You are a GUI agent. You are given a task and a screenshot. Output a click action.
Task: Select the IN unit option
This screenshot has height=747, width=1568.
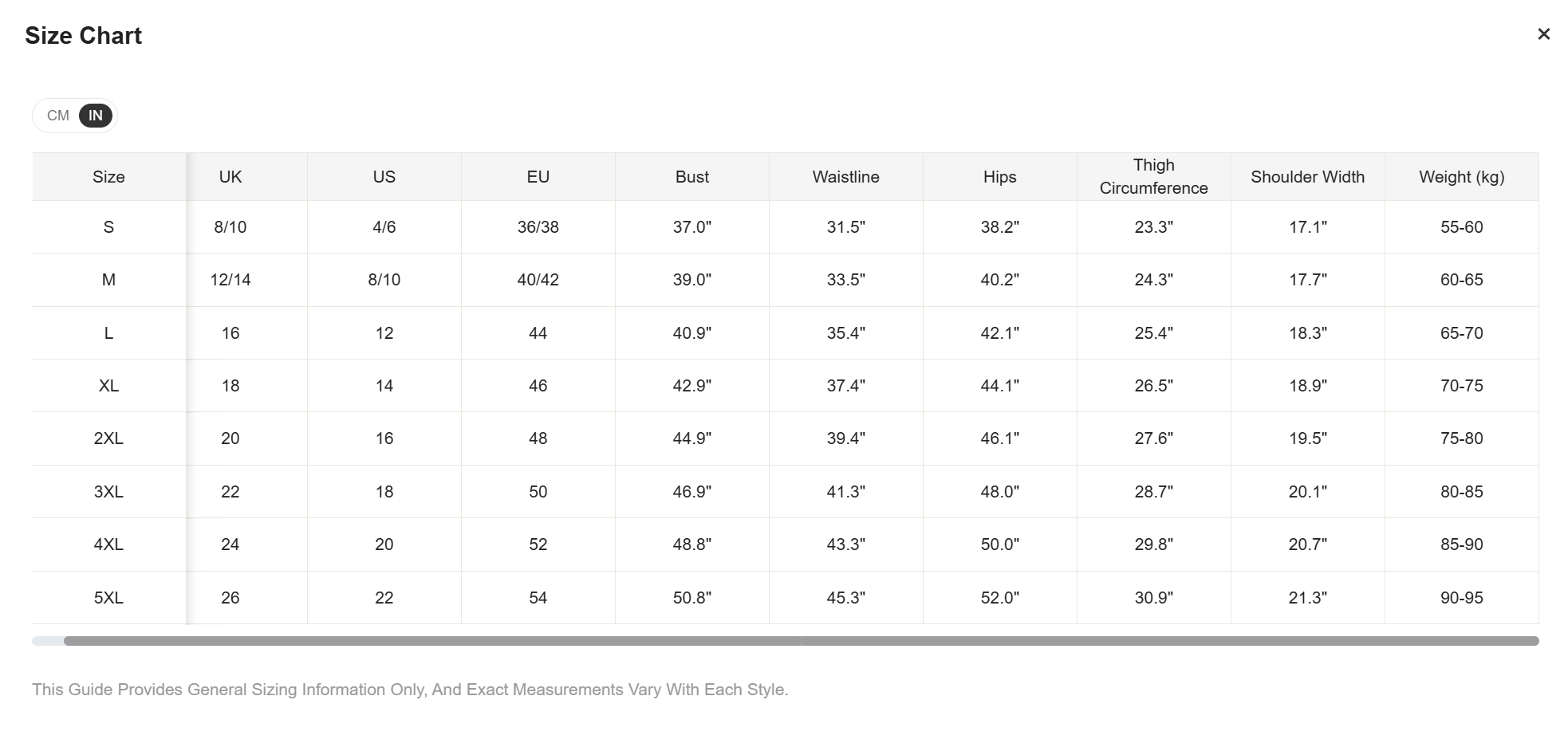click(95, 116)
